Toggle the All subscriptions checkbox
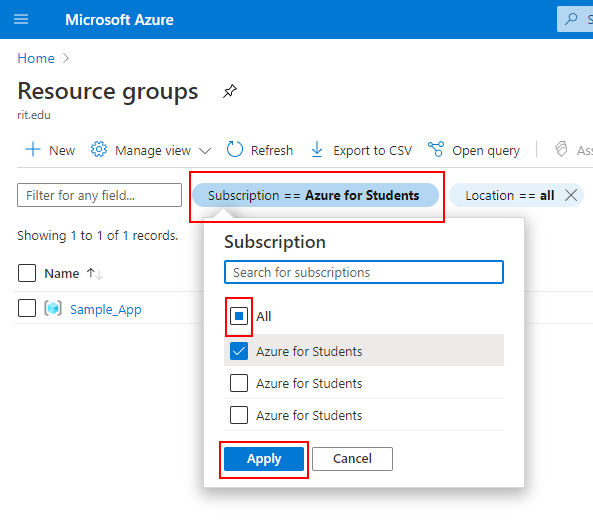 [x=239, y=316]
